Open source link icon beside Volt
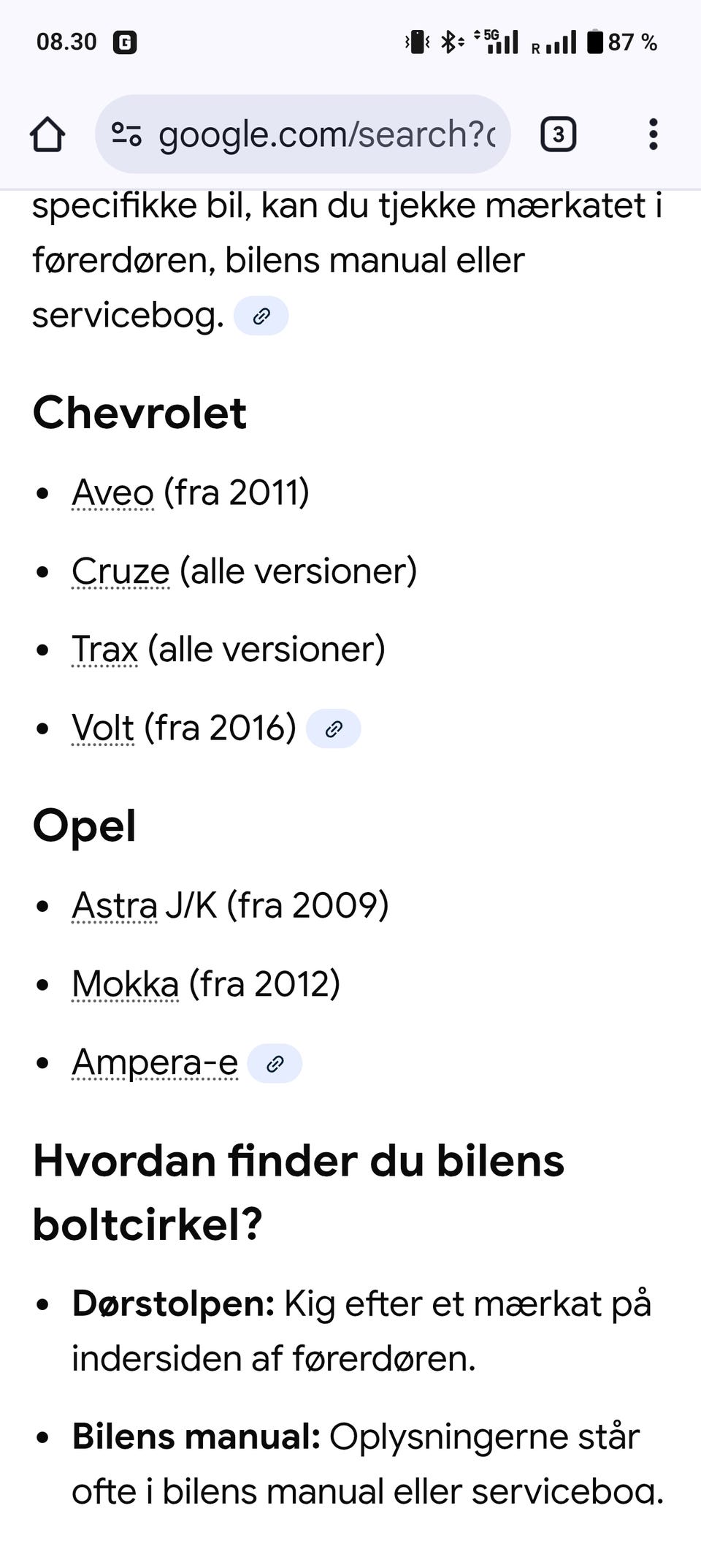Image resolution: width=701 pixels, height=1568 pixels. (x=333, y=728)
